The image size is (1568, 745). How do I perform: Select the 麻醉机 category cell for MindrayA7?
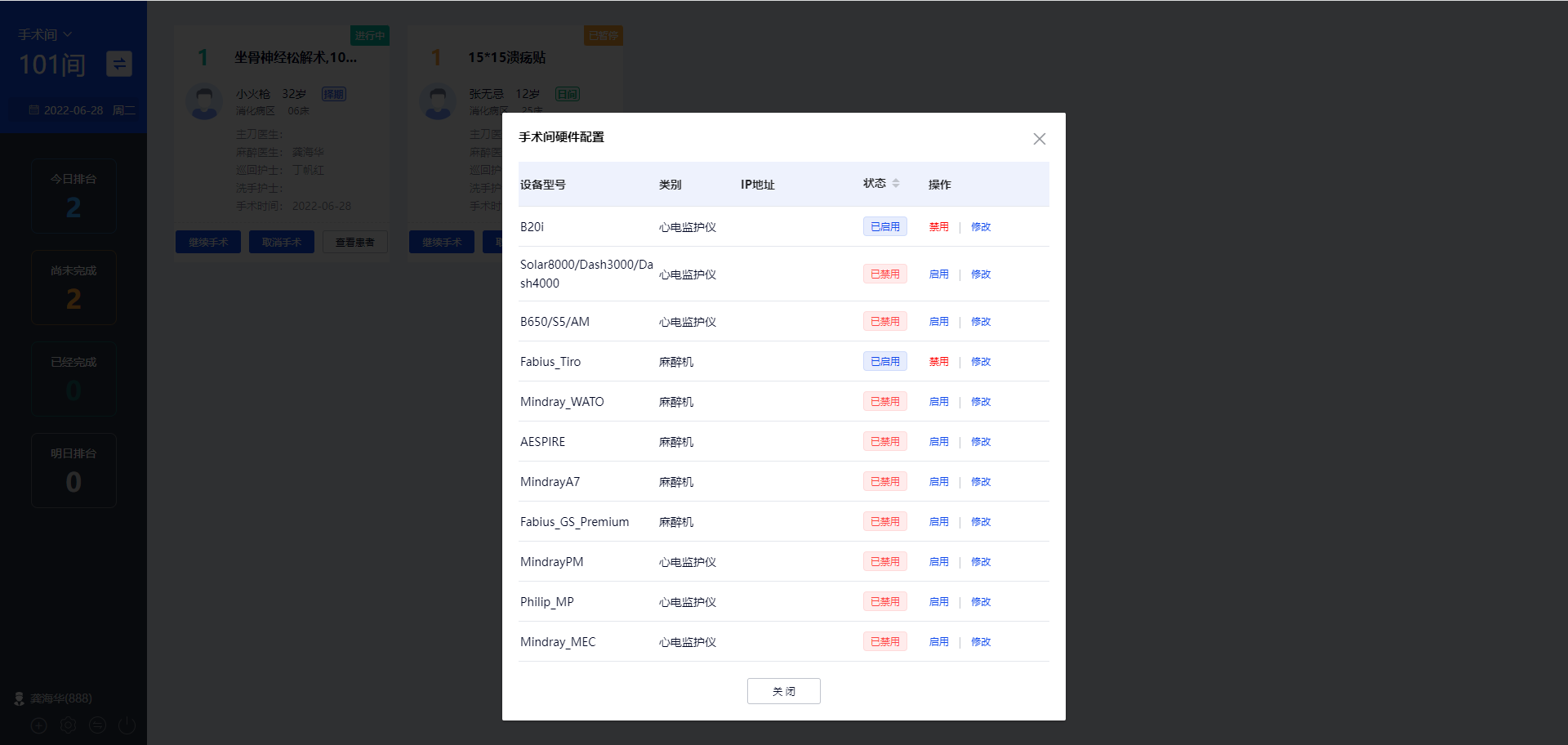(x=675, y=482)
